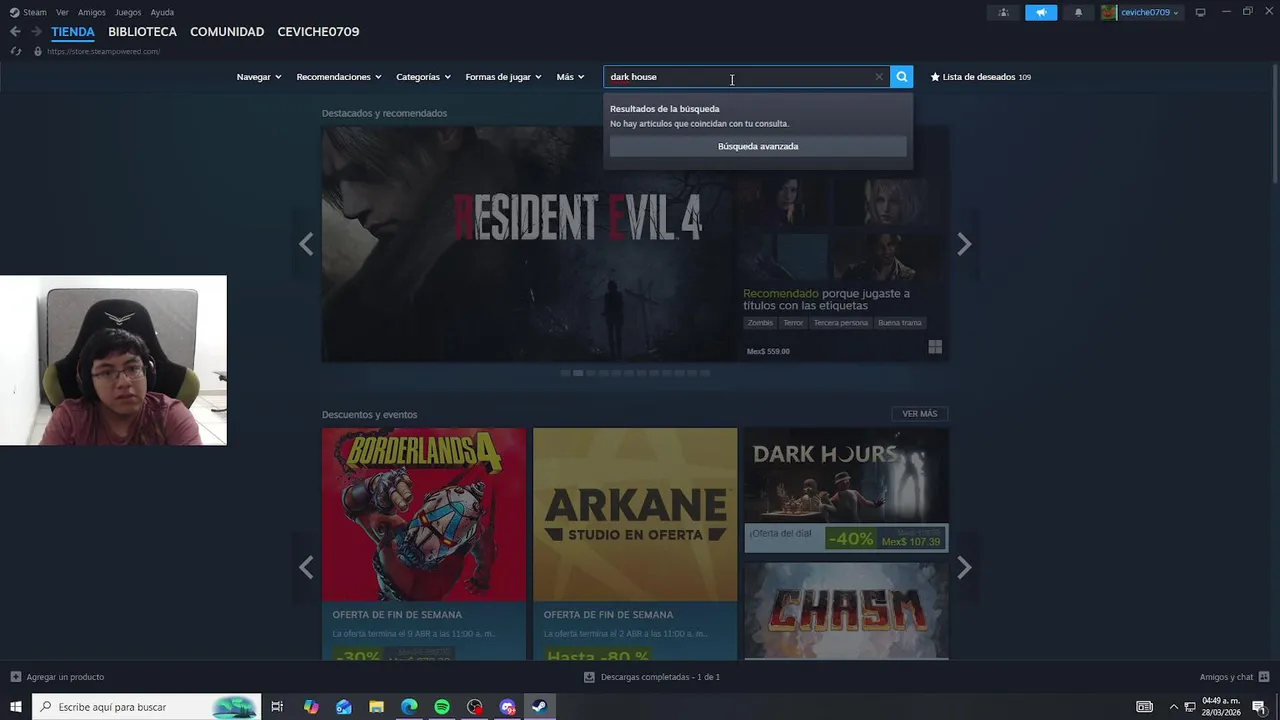Open Microsoft Edge from the taskbar

pos(409,707)
